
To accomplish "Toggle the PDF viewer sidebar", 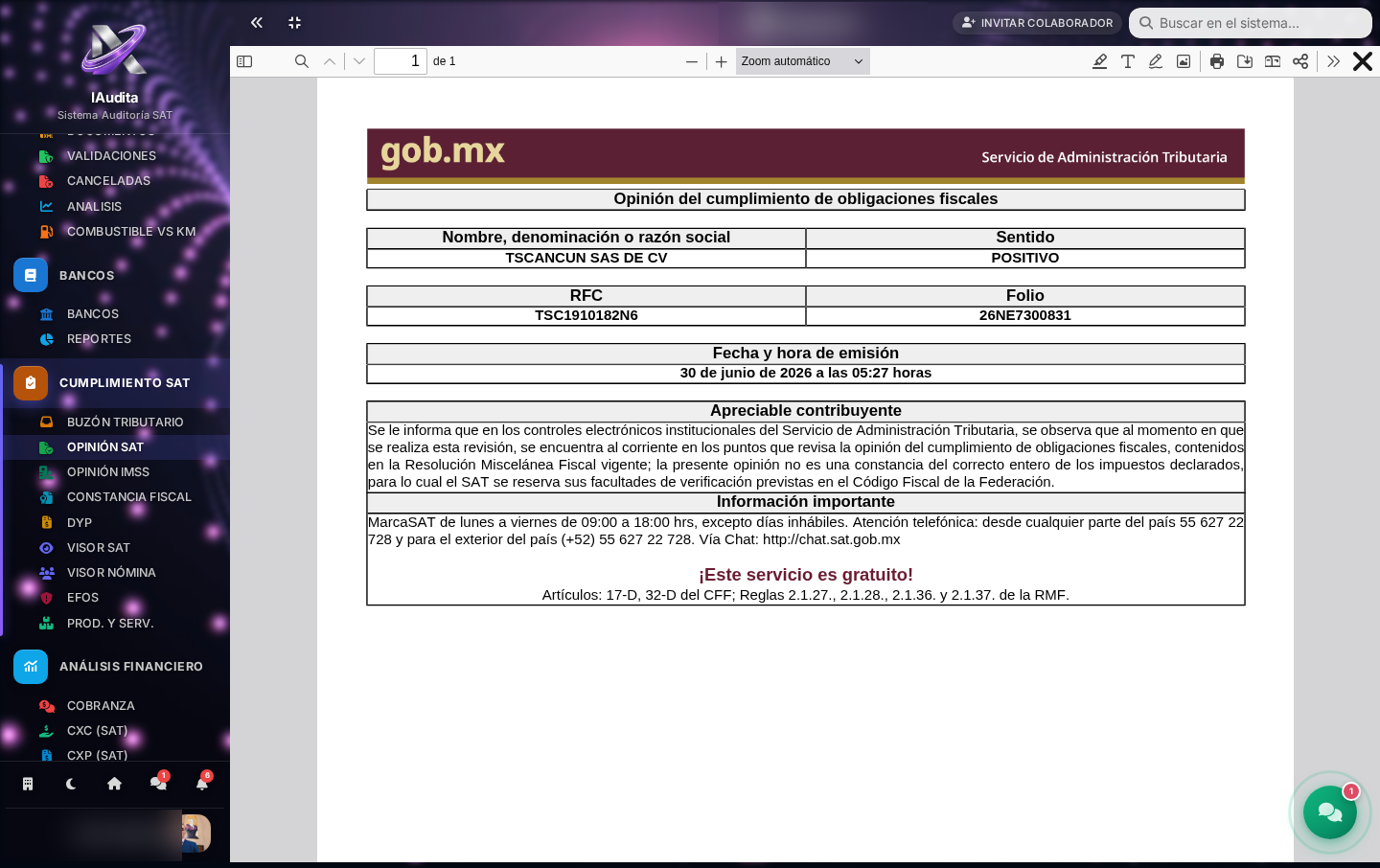I will click(244, 61).
